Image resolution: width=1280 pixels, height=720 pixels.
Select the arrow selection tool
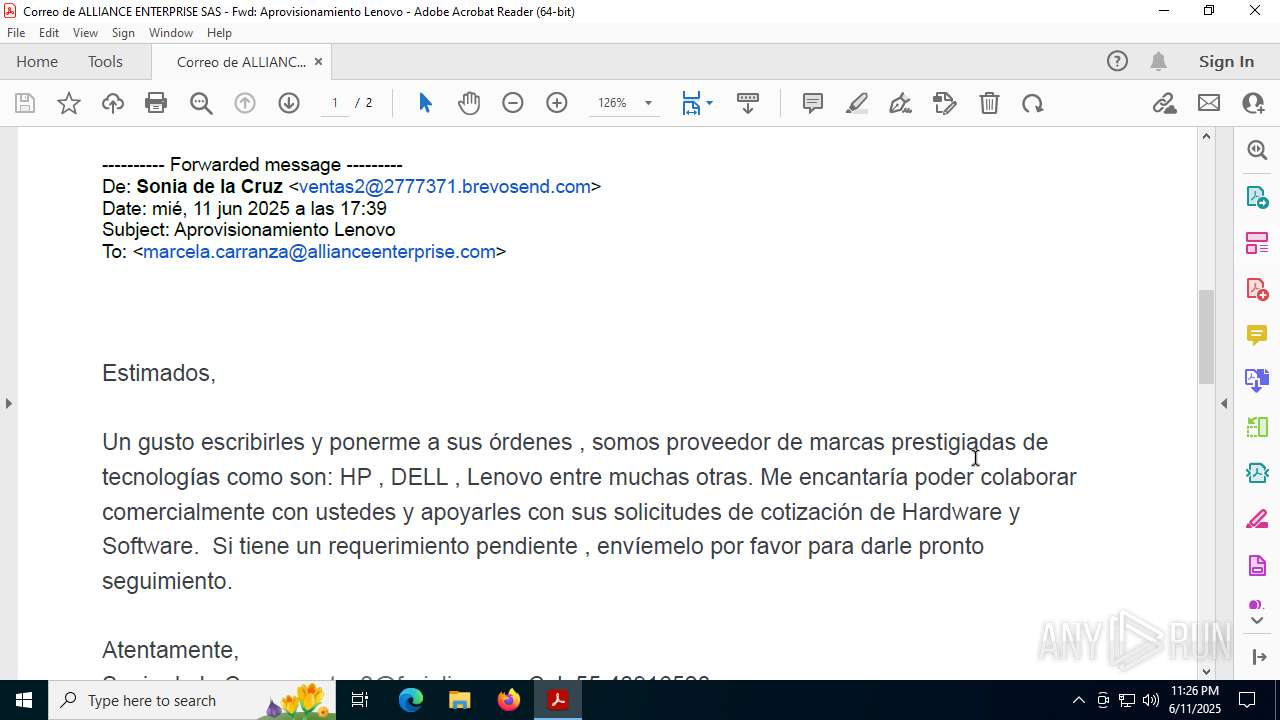(x=425, y=103)
